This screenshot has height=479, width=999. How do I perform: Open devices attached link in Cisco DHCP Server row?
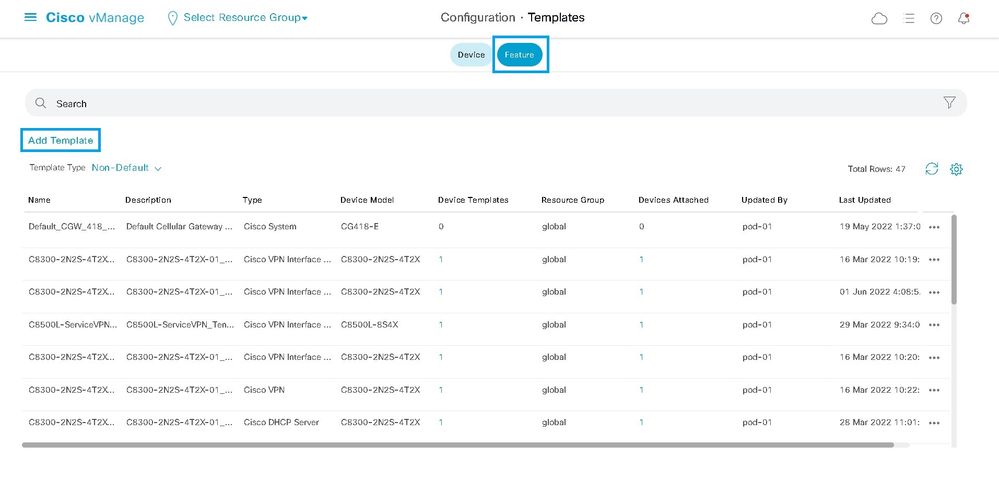click(641, 422)
